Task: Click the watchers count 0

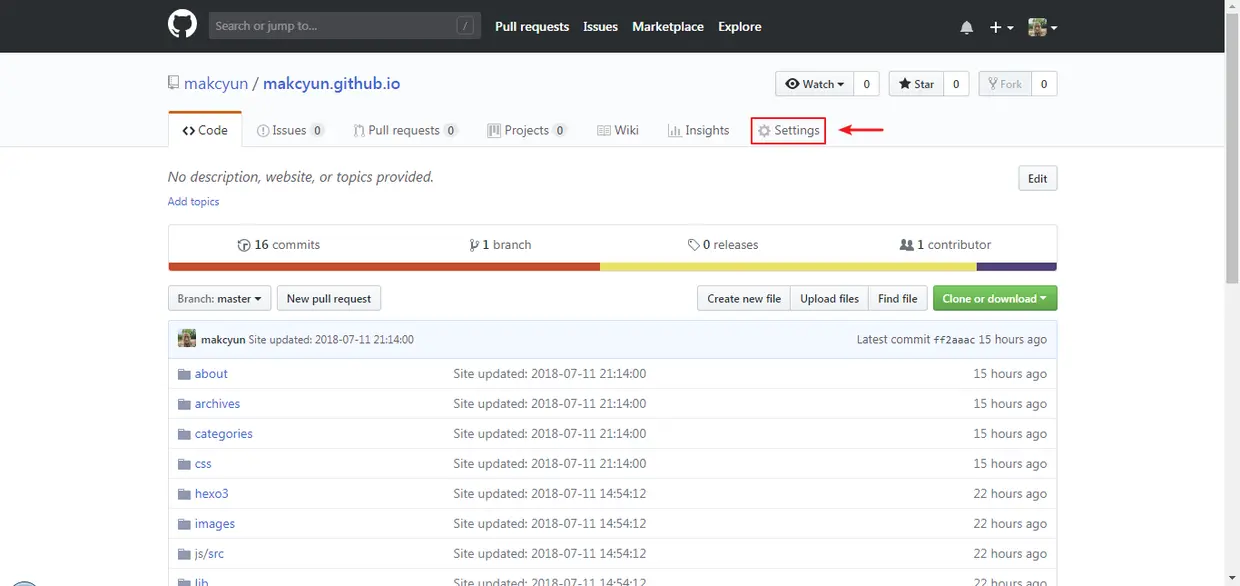Action: (x=866, y=84)
